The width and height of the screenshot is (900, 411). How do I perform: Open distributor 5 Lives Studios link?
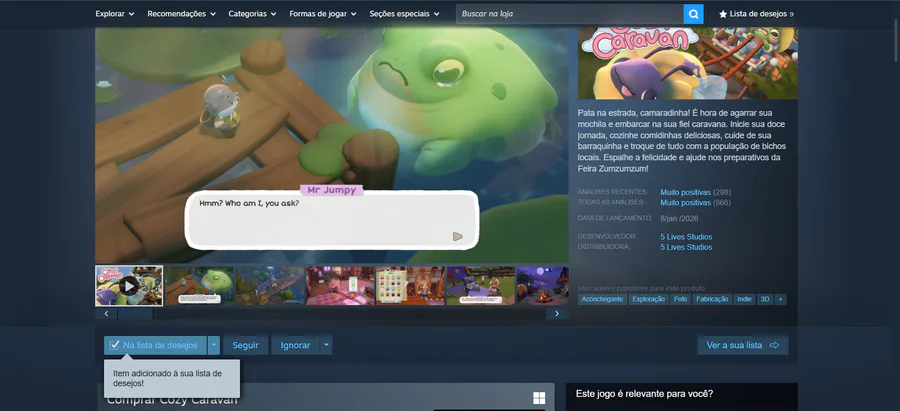(x=686, y=247)
